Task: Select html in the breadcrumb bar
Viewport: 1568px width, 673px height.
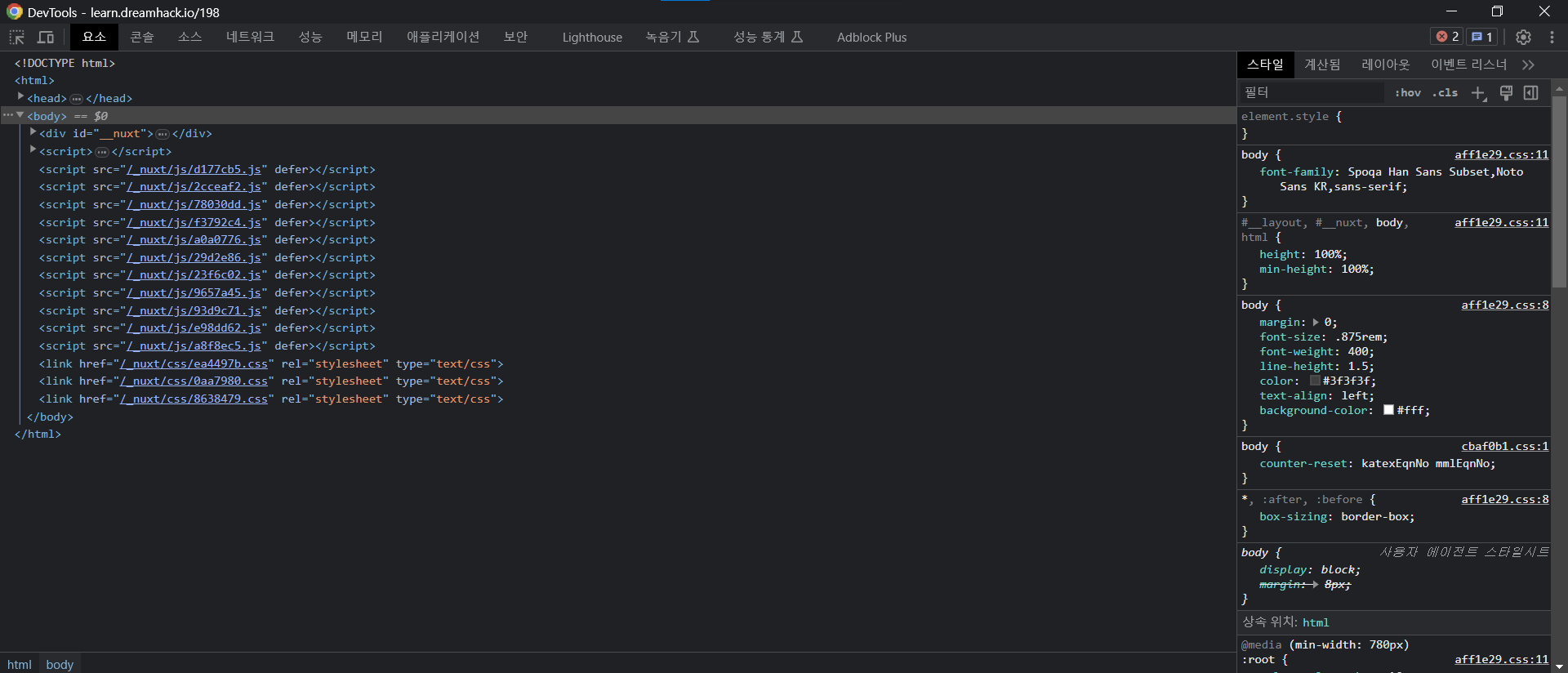Action: [20, 665]
